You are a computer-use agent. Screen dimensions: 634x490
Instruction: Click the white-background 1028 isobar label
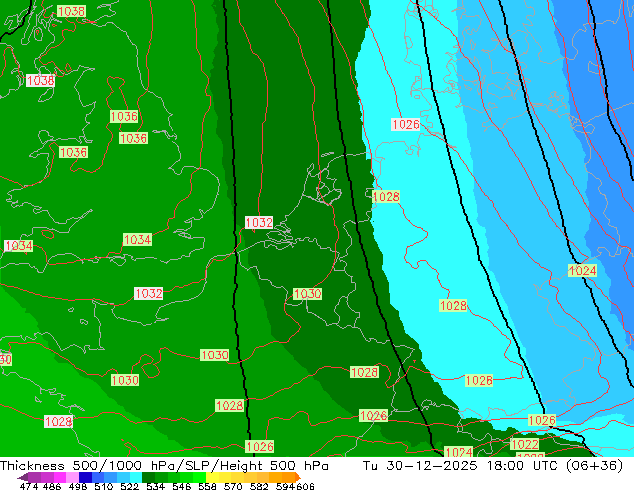coord(58,422)
